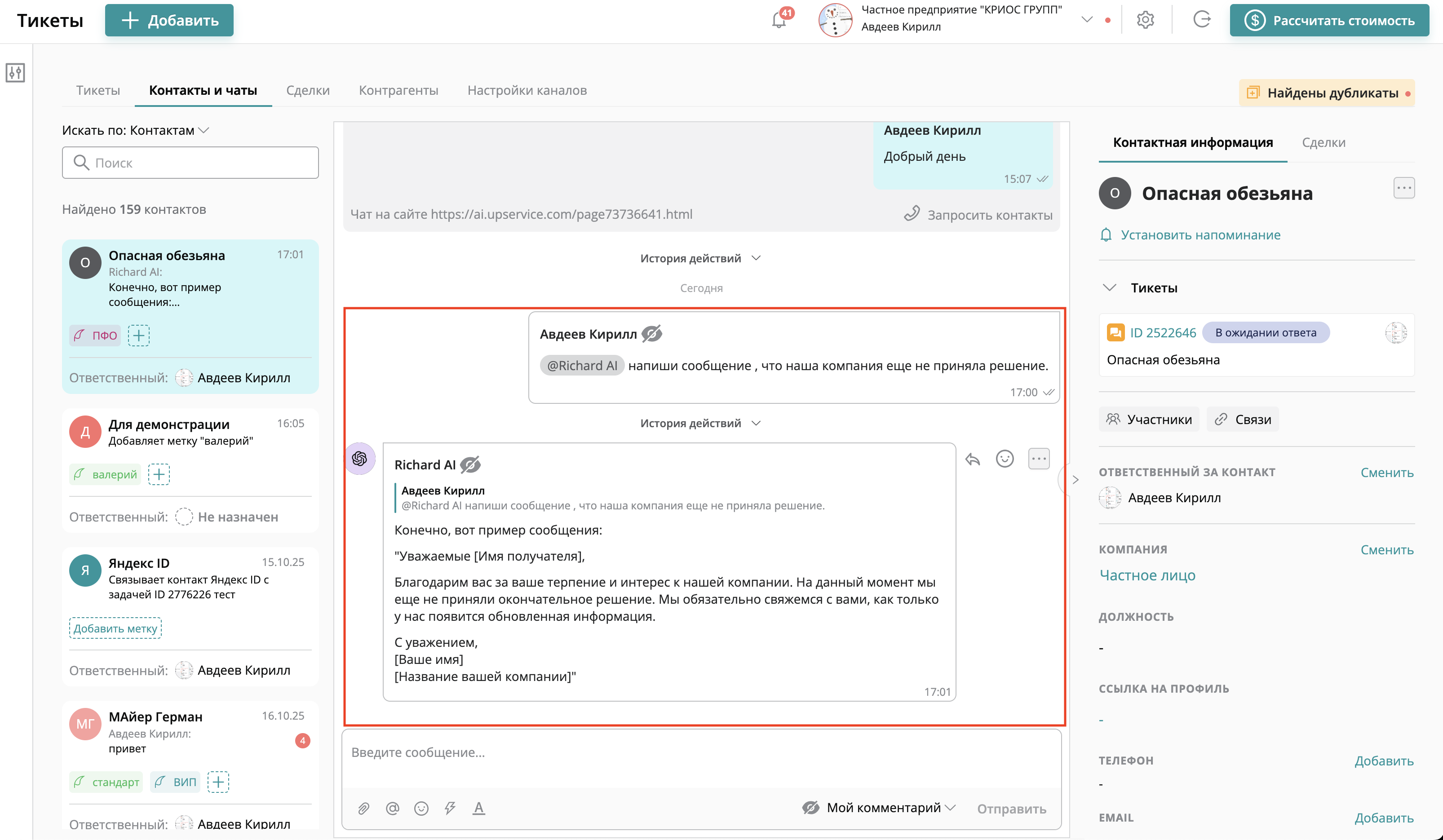Click the notifications bell icon
Viewport: 1443px width, 840px height.
(x=779, y=21)
